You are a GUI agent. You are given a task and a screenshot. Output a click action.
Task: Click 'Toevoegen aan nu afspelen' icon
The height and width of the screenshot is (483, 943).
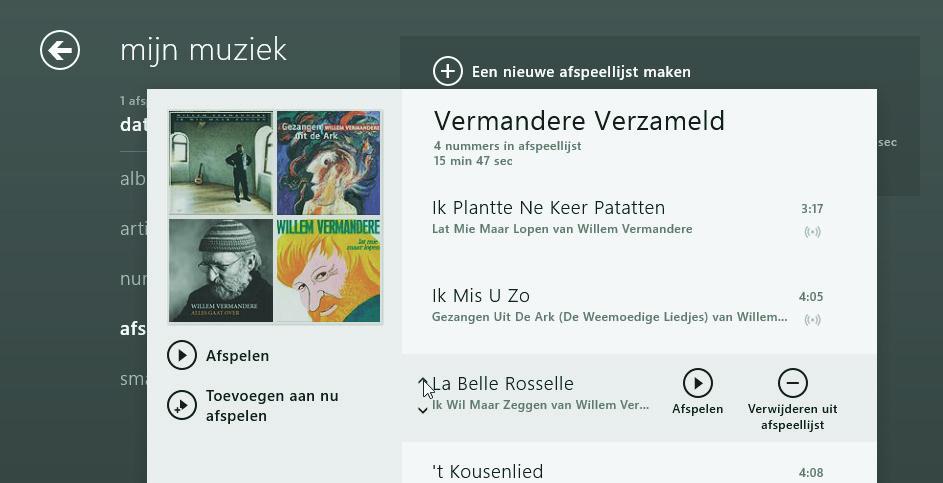(x=182, y=405)
